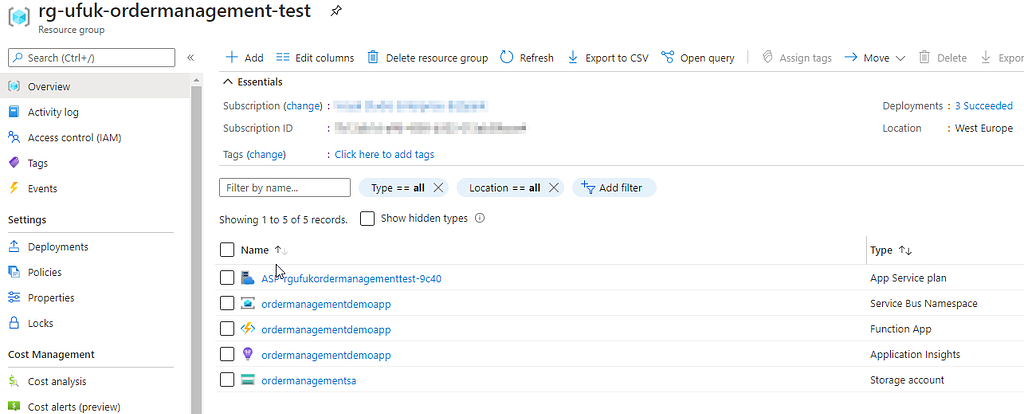Viewport: 1024px width, 414px height.
Task: Check the ordermanagementsa row checkbox
Action: 227,380
